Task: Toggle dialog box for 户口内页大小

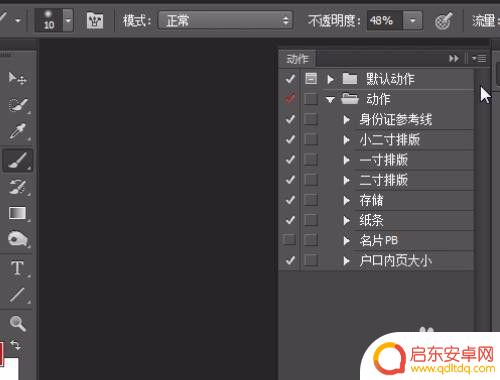Action: click(x=311, y=260)
